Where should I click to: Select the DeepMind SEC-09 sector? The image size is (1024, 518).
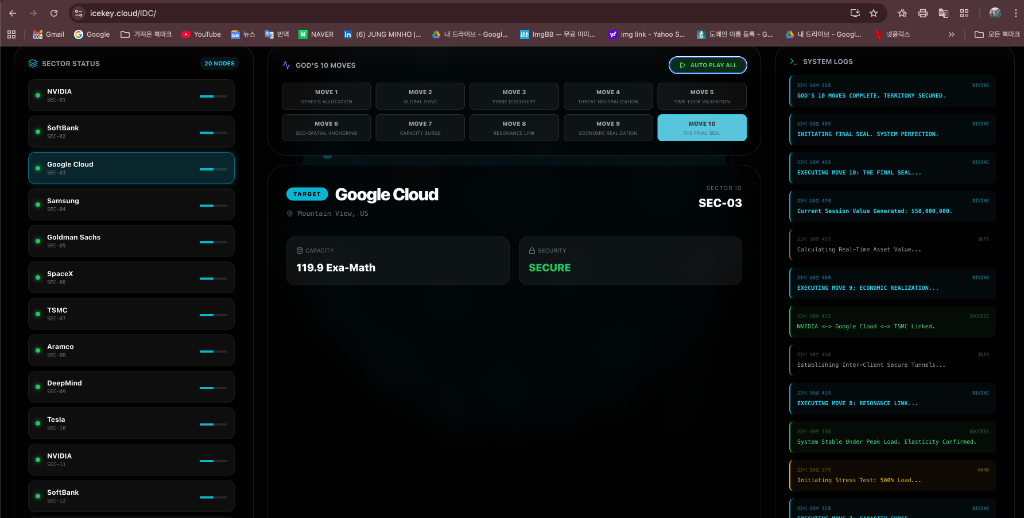point(131,387)
